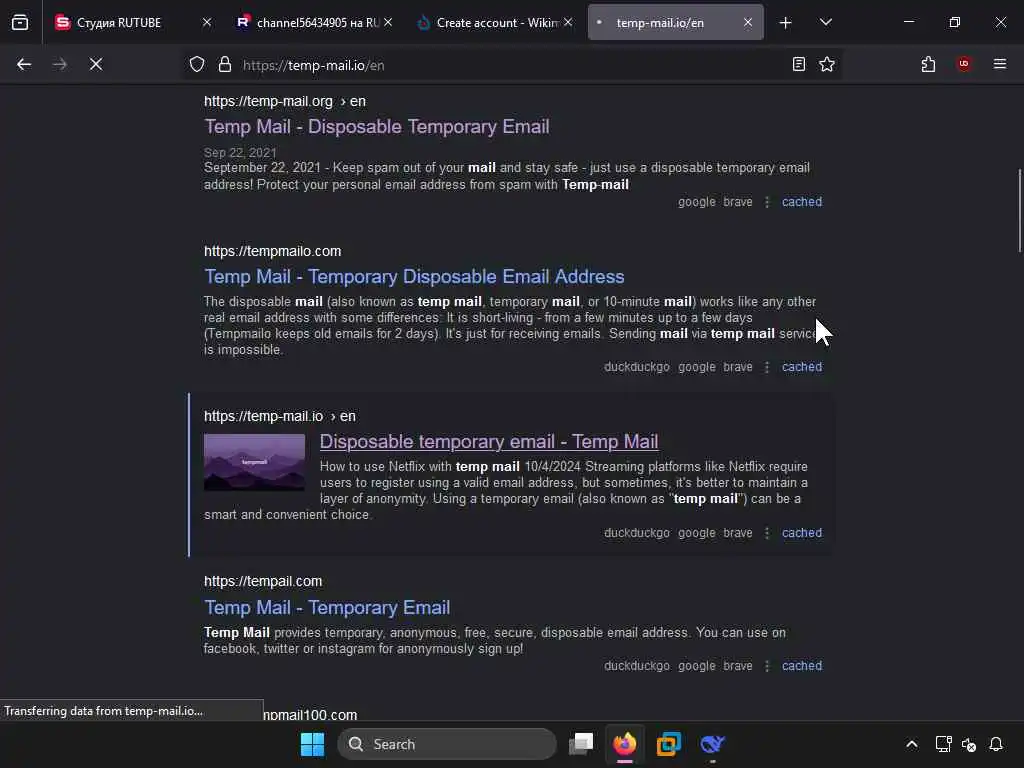Image resolution: width=1024 pixels, height=768 pixels.
Task: Click google engine label on temp-mail.org result
Action: (697, 202)
